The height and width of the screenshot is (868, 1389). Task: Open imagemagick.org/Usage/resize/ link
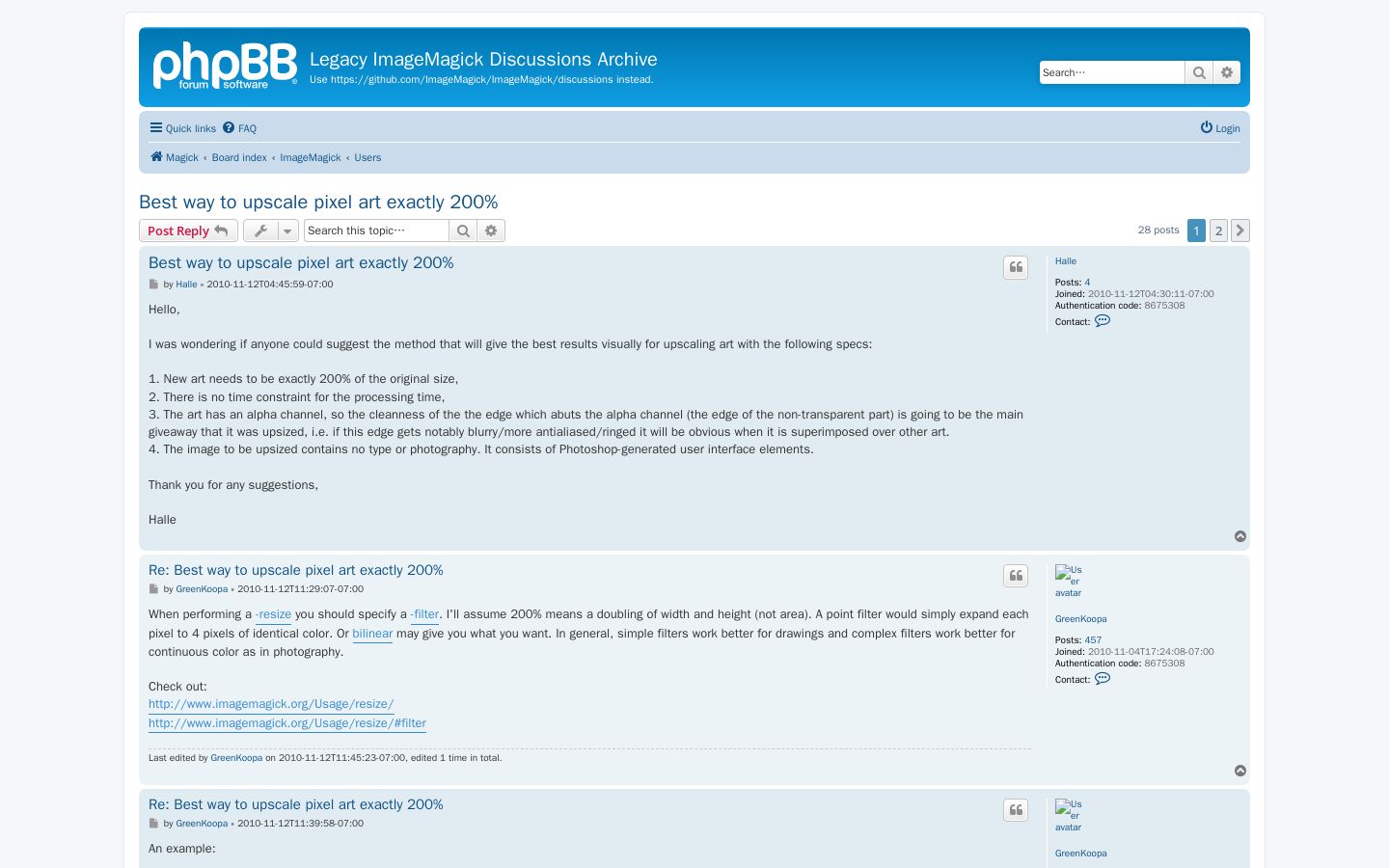(271, 704)
